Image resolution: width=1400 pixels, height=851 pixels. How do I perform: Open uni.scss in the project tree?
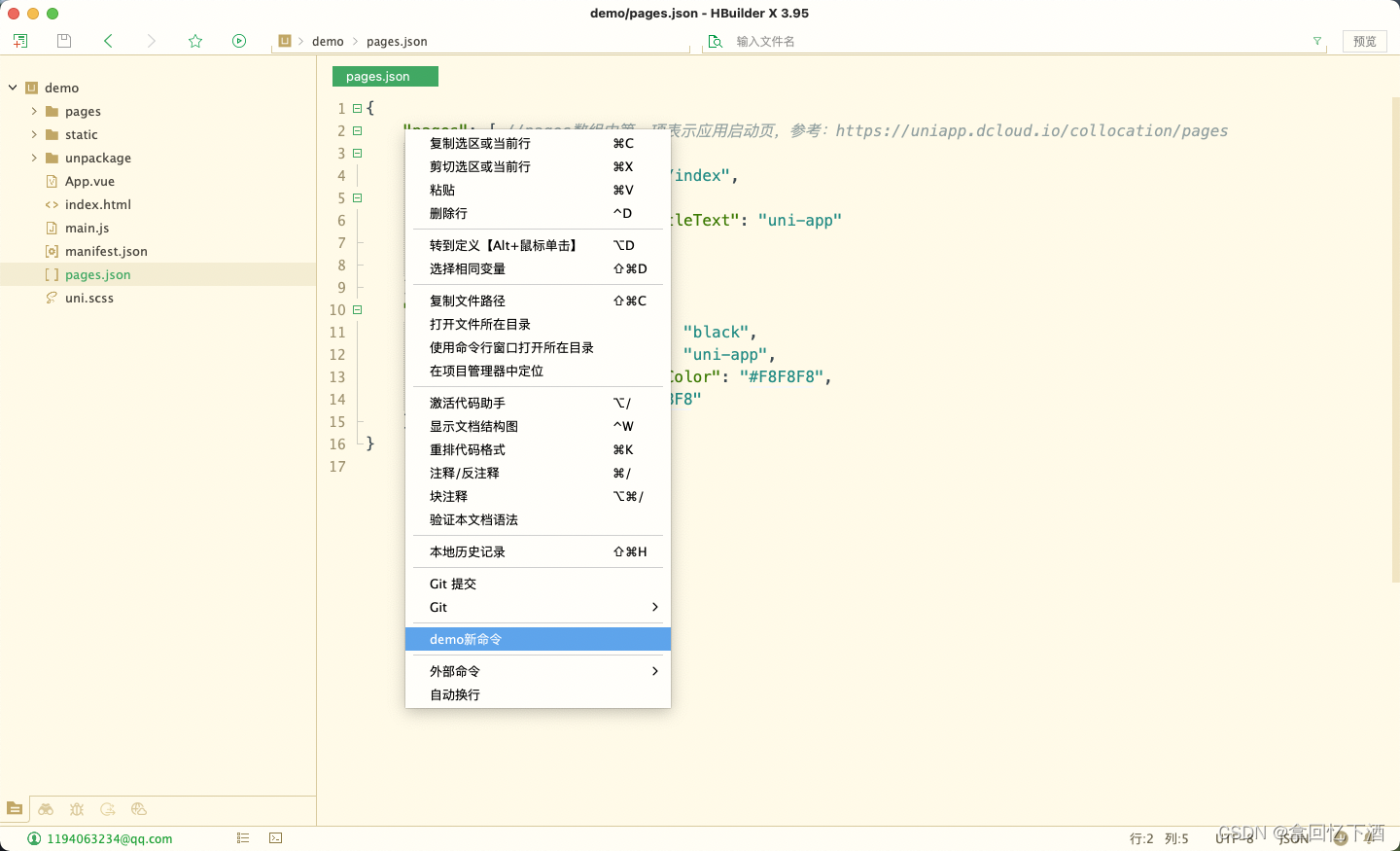coord(89,298)
